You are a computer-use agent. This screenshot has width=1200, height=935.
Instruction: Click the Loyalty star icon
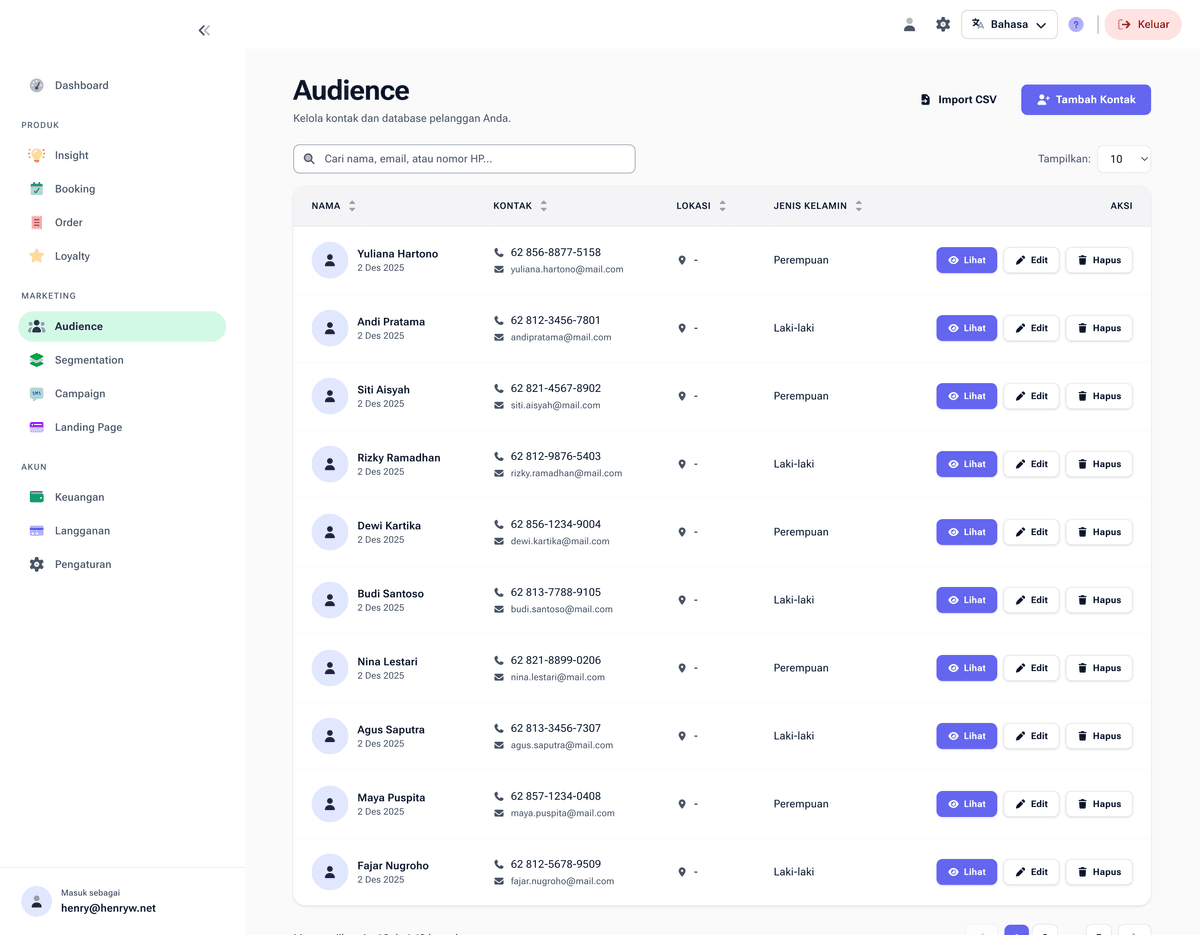(x=36, y=256)
